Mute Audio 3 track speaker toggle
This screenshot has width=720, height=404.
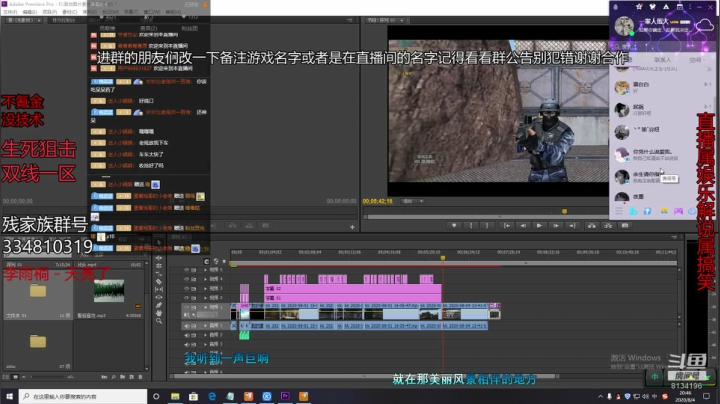[186, 344]
